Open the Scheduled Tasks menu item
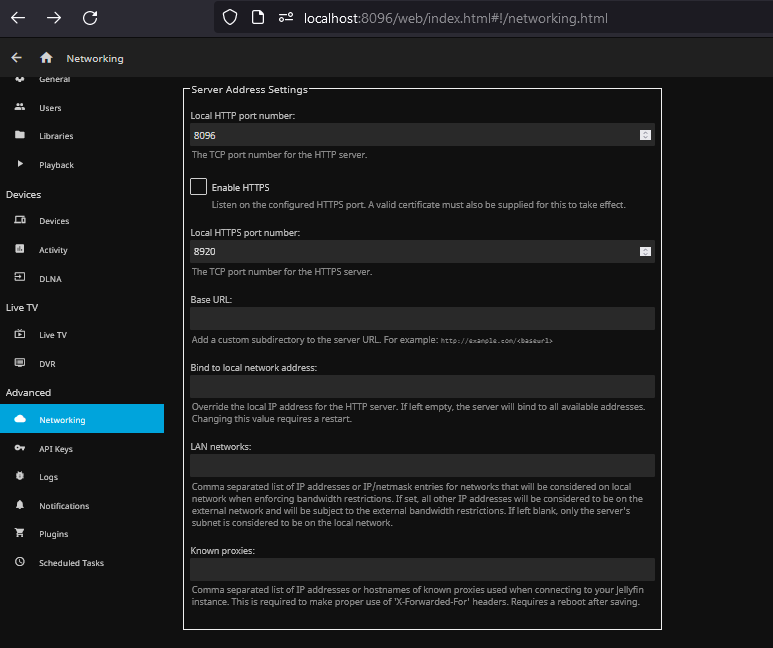 pyautogui.click(x=71, y=563)
